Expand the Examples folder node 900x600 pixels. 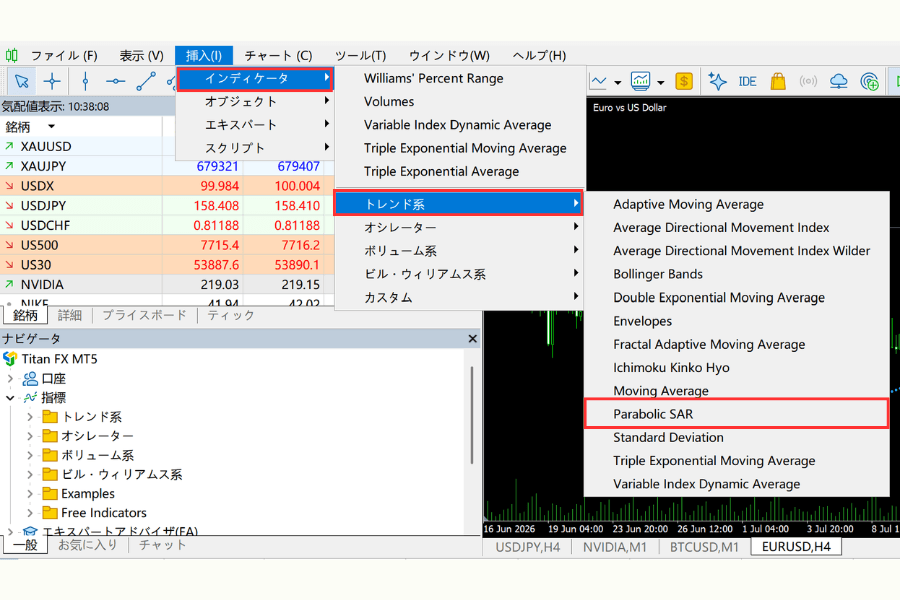coord(30,493)
